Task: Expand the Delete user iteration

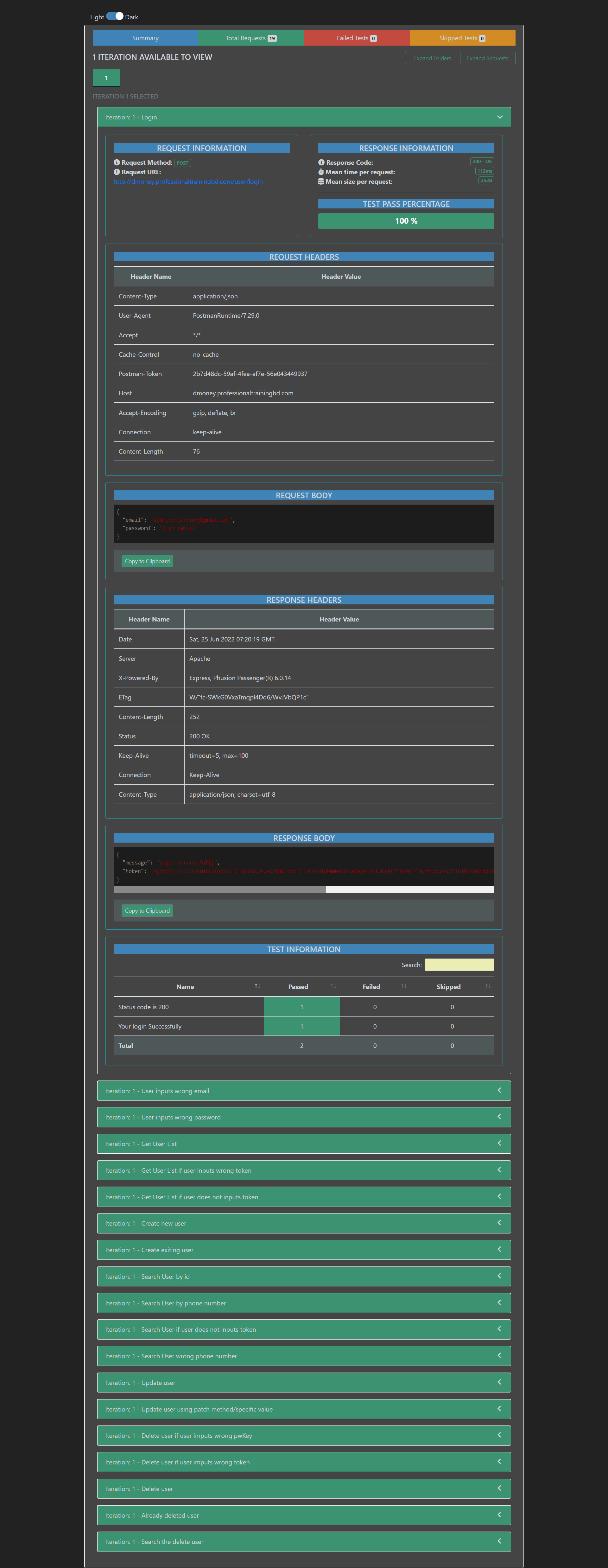Action: 500,1488
